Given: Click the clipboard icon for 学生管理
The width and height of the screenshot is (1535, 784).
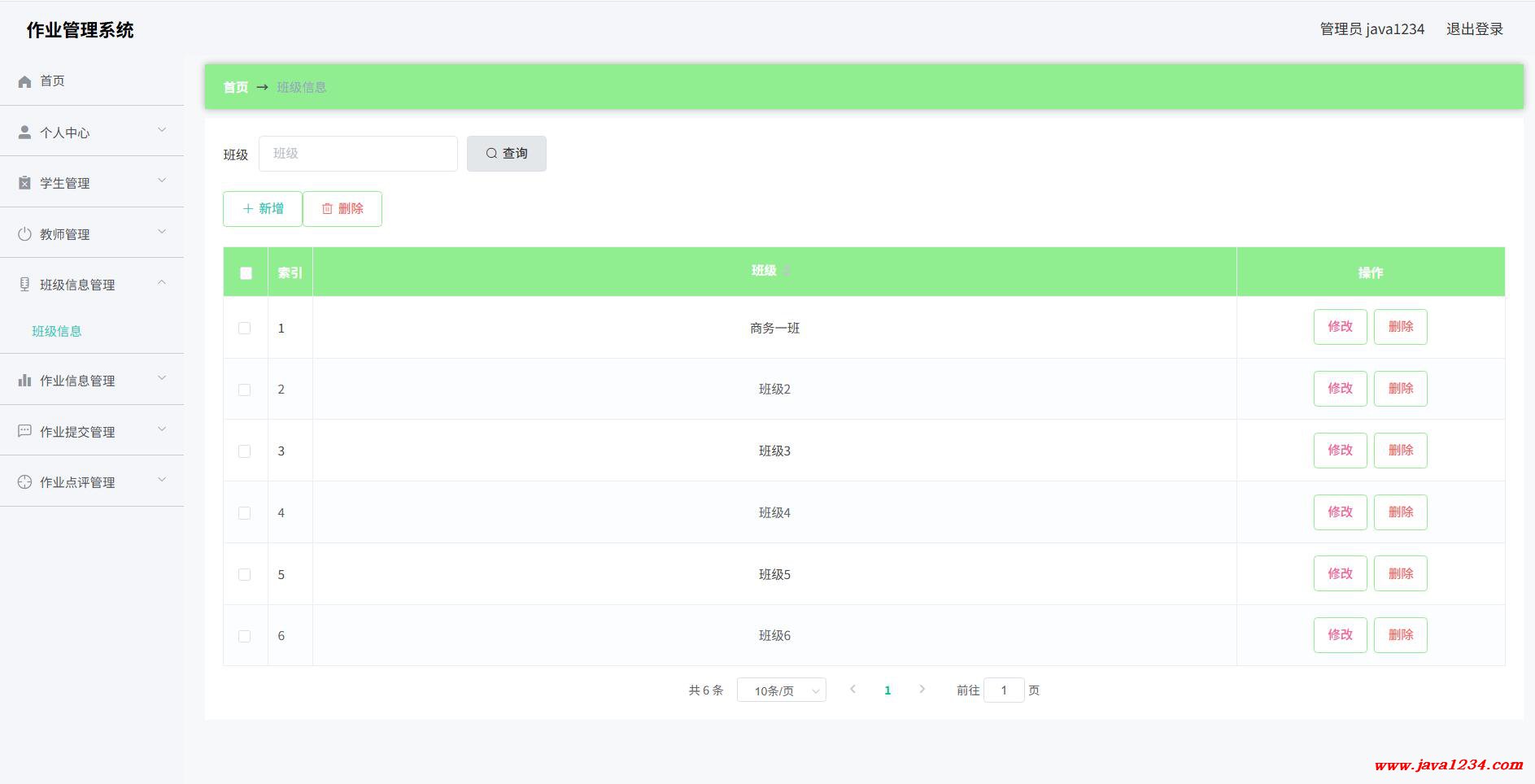Looking at the screenshot, I should [24, 183].
